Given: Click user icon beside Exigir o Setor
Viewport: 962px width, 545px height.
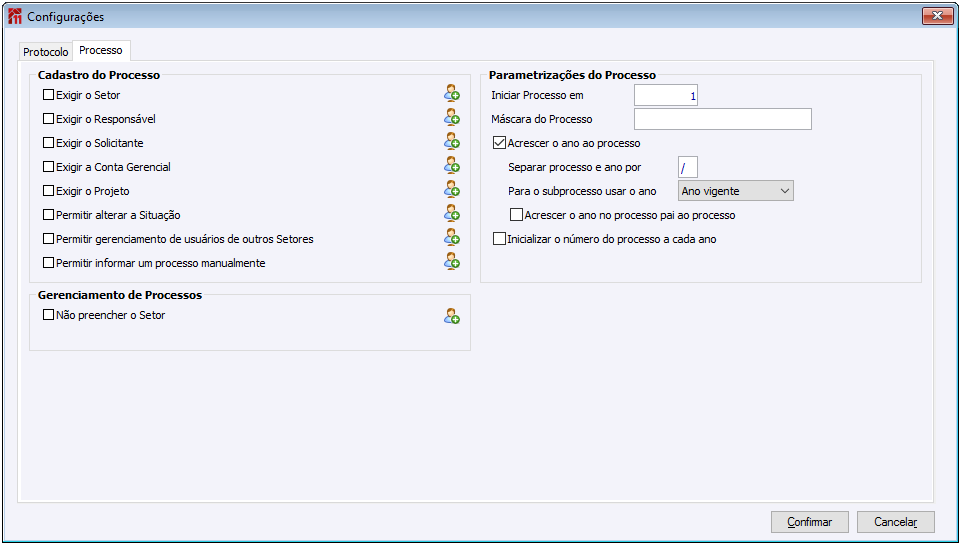Looking at the screenshot, I should [x=452, y=94].
